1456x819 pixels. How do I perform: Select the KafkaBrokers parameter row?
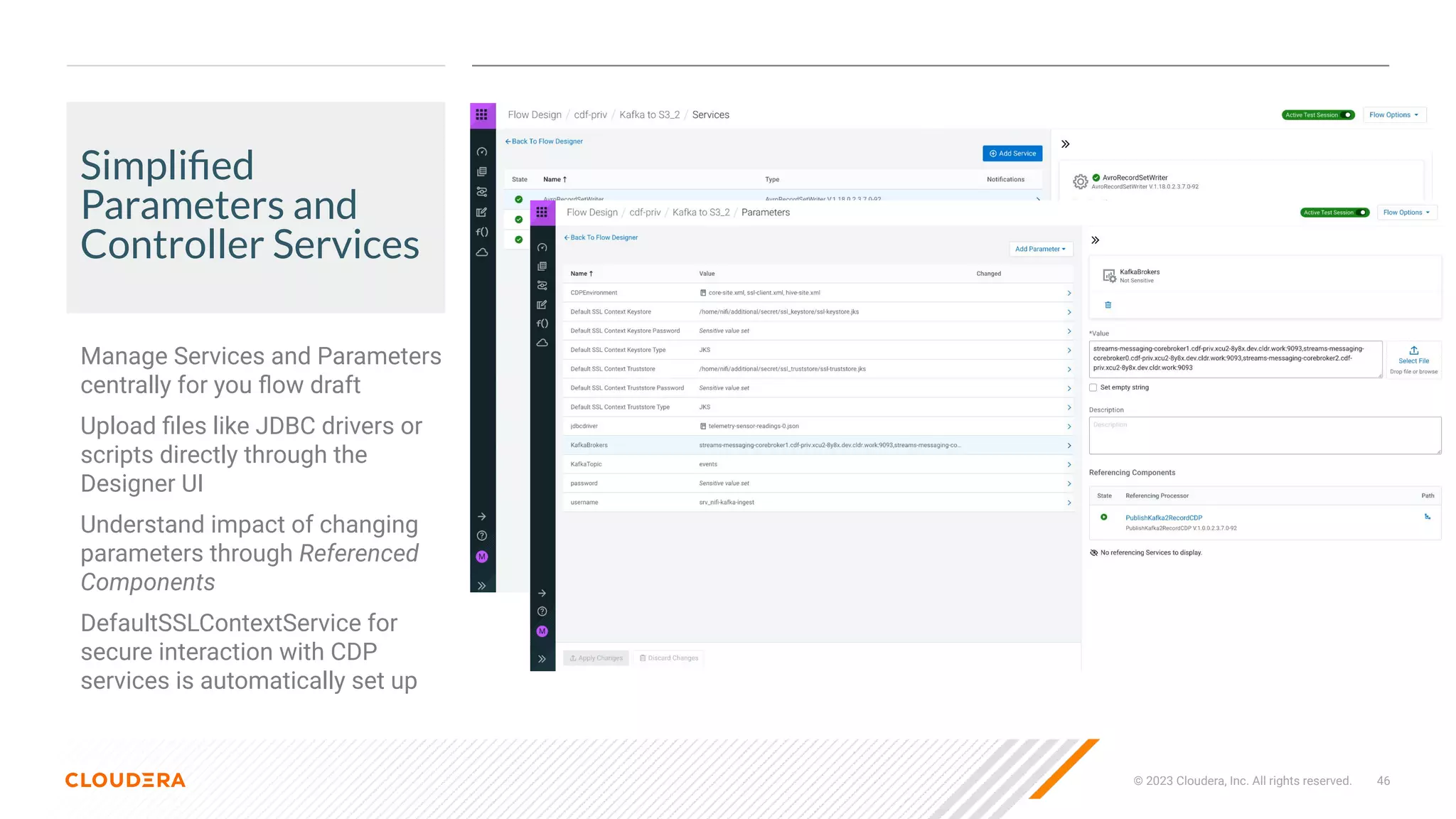click(x=818, y=445)
